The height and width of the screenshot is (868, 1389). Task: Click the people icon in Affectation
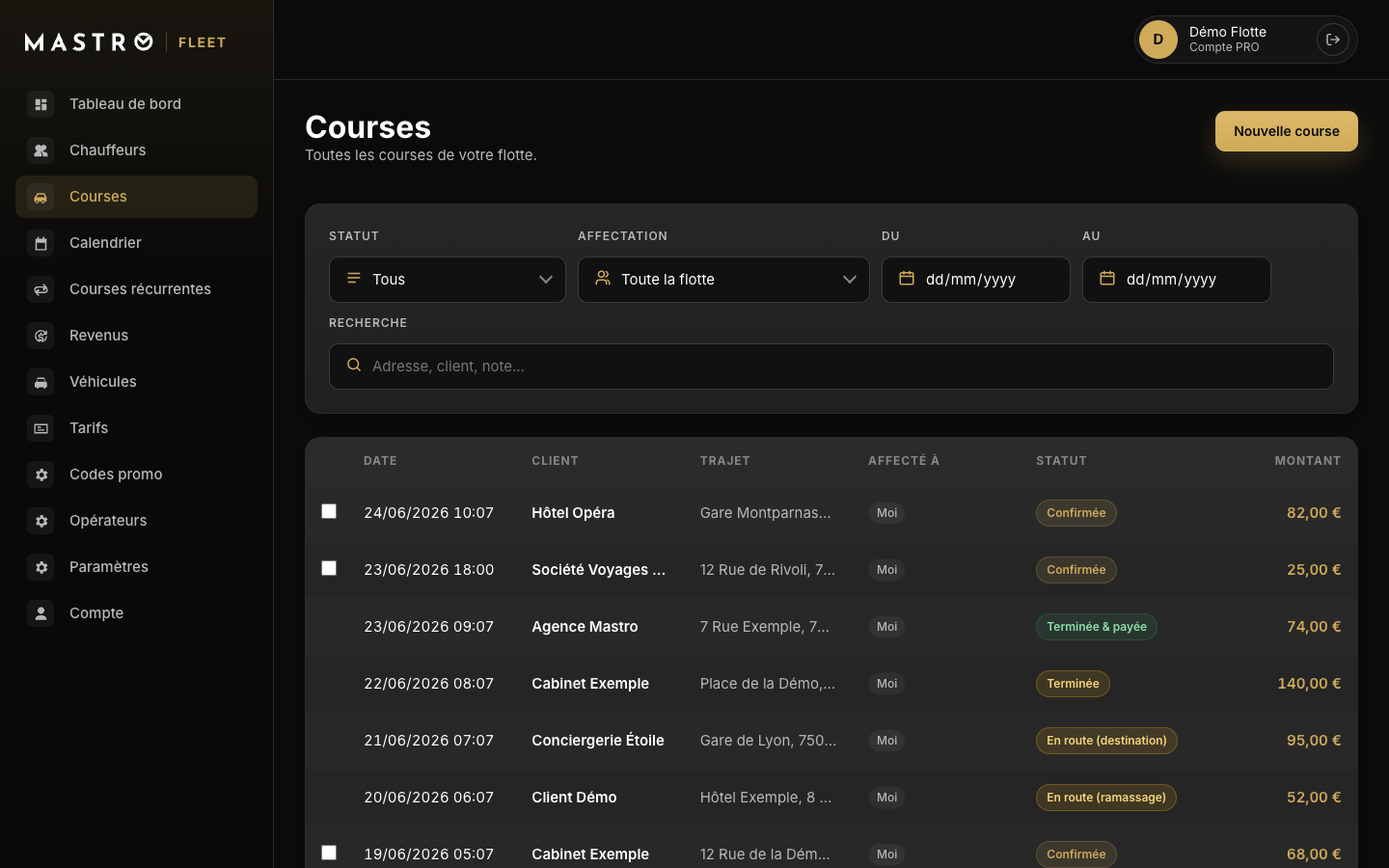point(603,278)
